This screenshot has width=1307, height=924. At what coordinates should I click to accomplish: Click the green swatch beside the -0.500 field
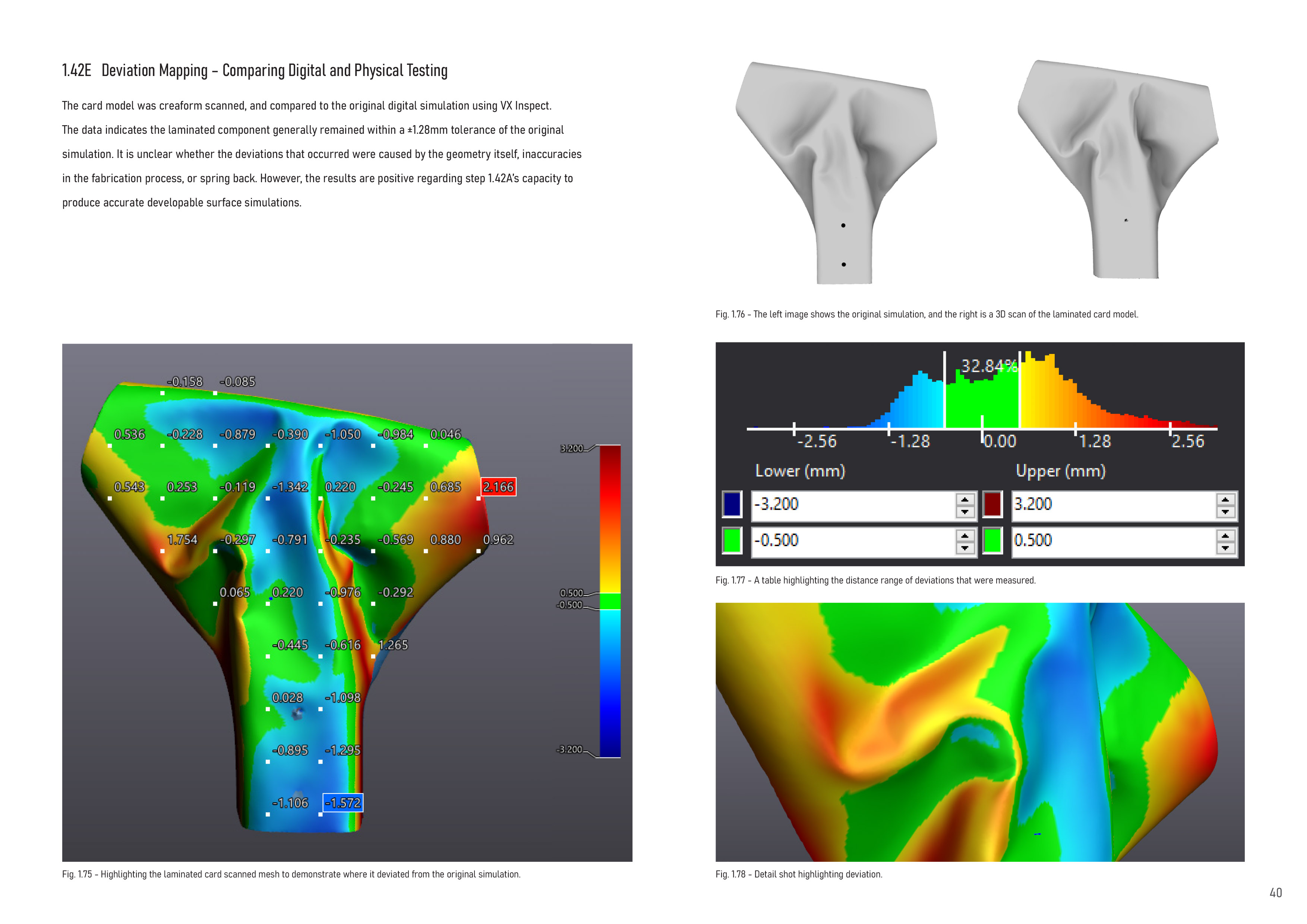[732, 540]
